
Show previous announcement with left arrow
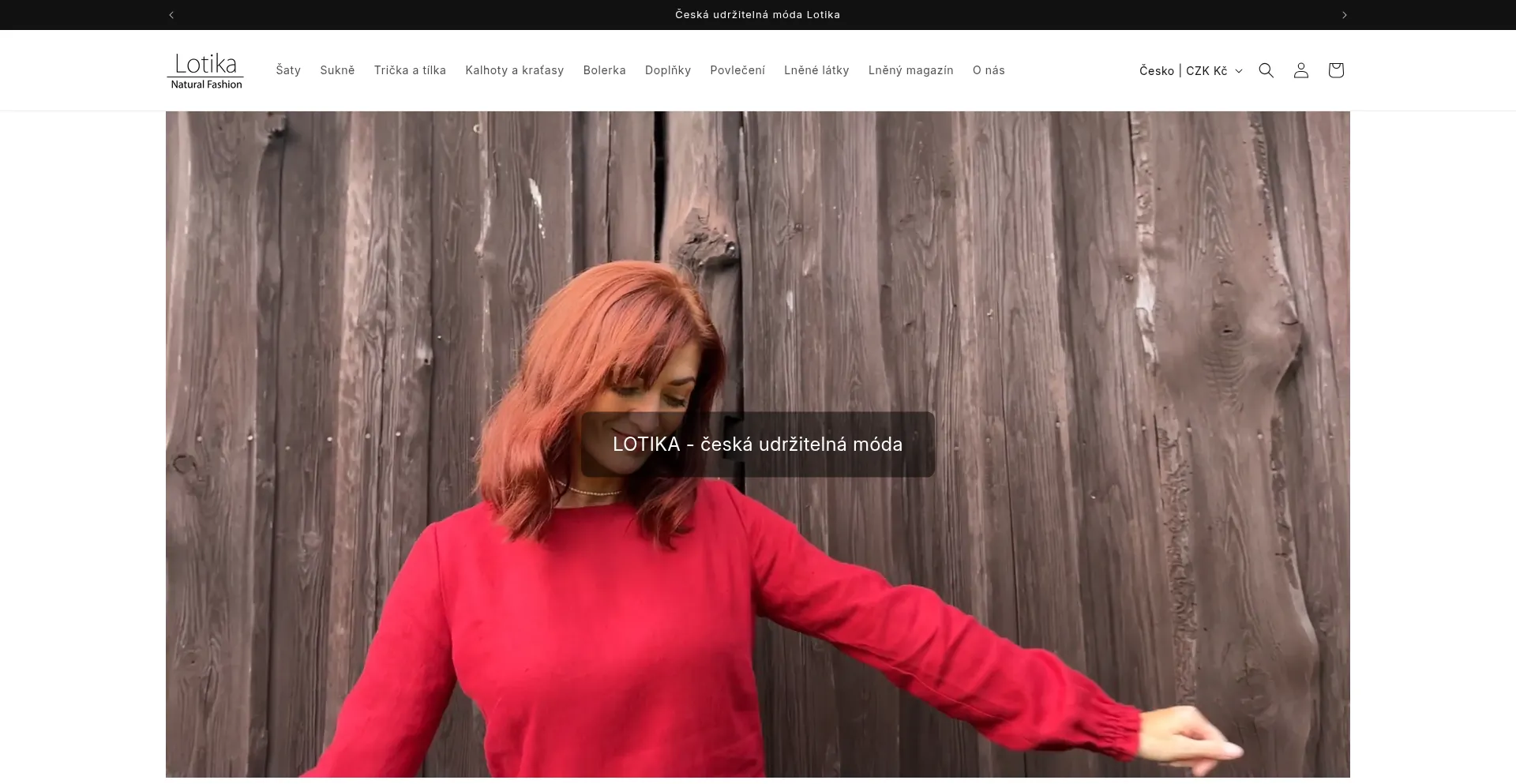(x=171, y=15)
